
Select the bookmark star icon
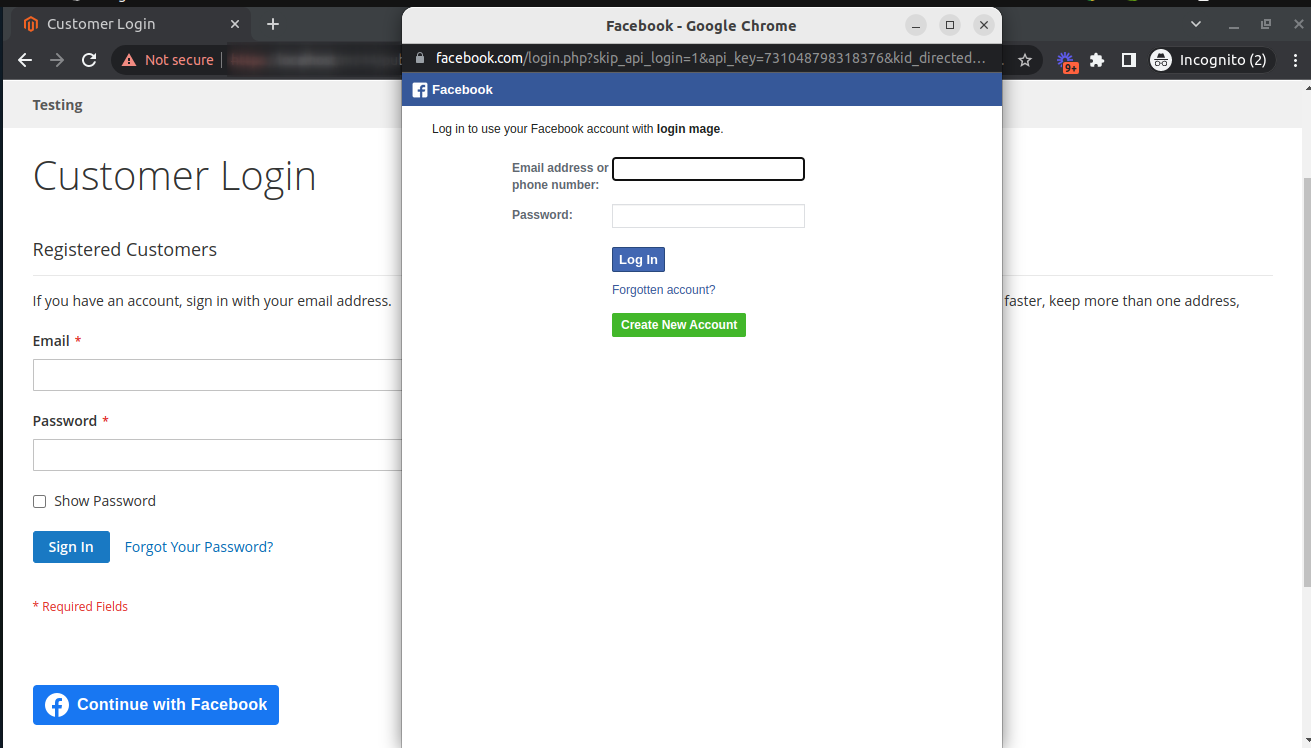[1024, 60]
